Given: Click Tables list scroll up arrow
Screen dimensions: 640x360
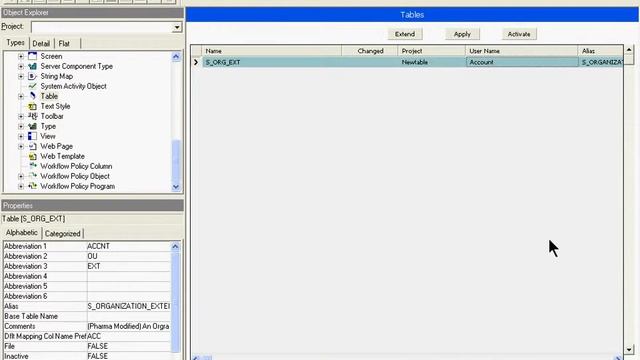Looking at the screenshot, I should 629,50.
